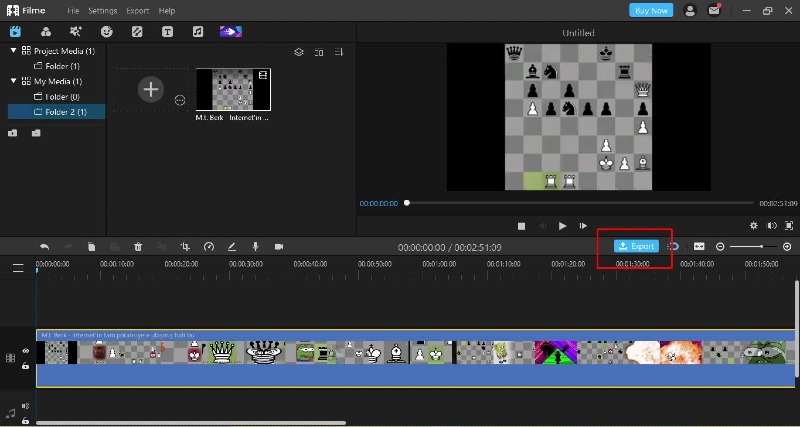This screenshot has width=800, height=427.
Task: Click the fit timeline to window icon
Action: tap(699, 247)
